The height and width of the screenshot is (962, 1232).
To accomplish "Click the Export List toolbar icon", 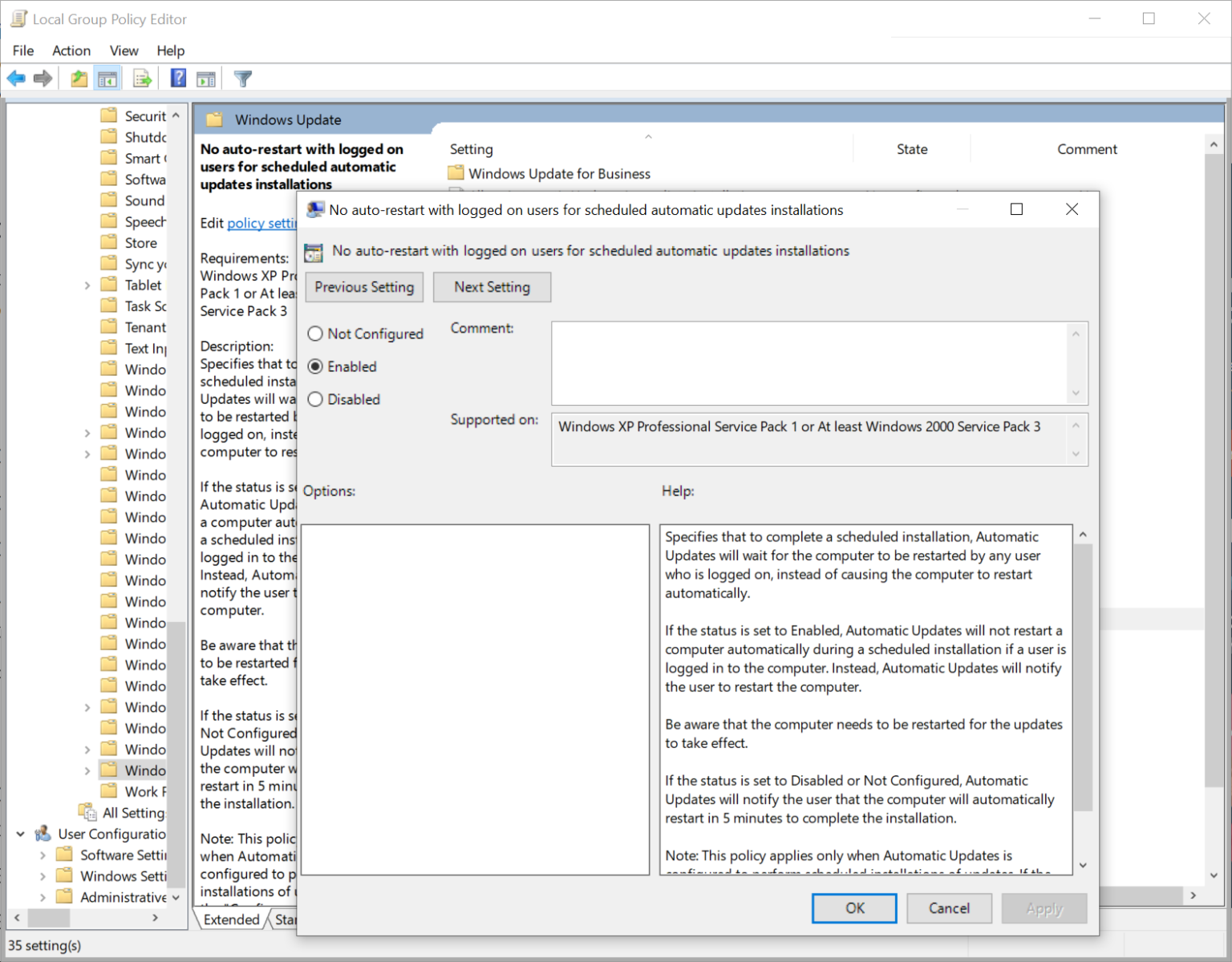I will click(143, 79).
